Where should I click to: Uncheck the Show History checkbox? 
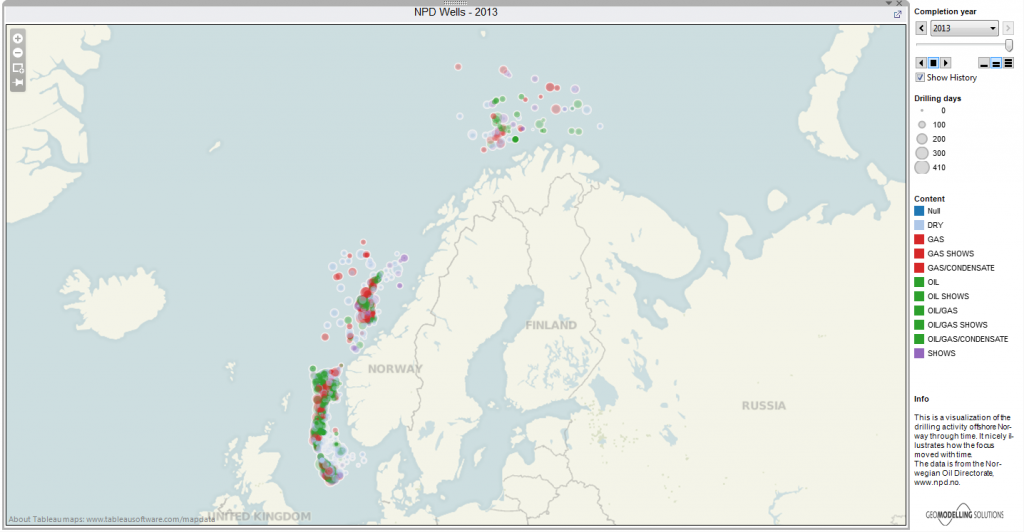point(921,77)
